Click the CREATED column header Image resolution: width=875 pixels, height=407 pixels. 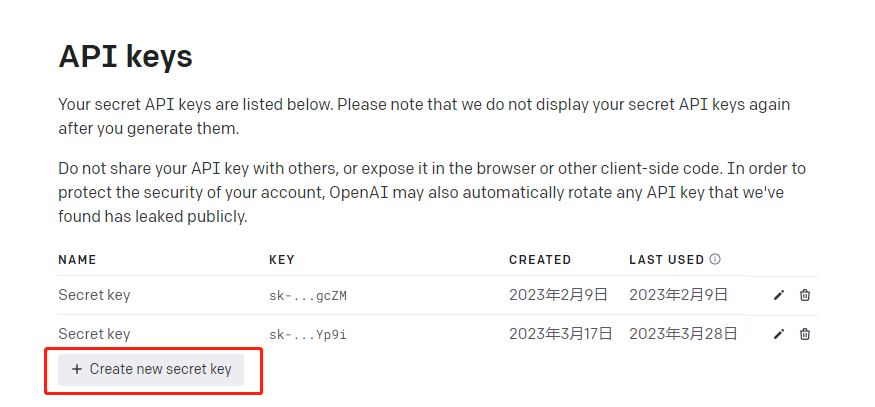540,260
